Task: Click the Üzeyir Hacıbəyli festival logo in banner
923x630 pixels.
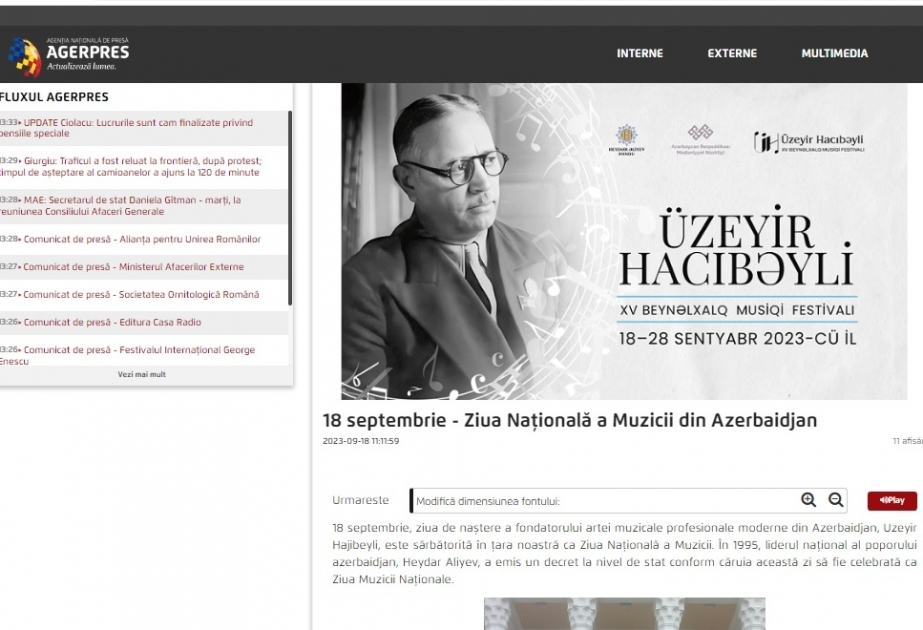Action: pos(809,142)
